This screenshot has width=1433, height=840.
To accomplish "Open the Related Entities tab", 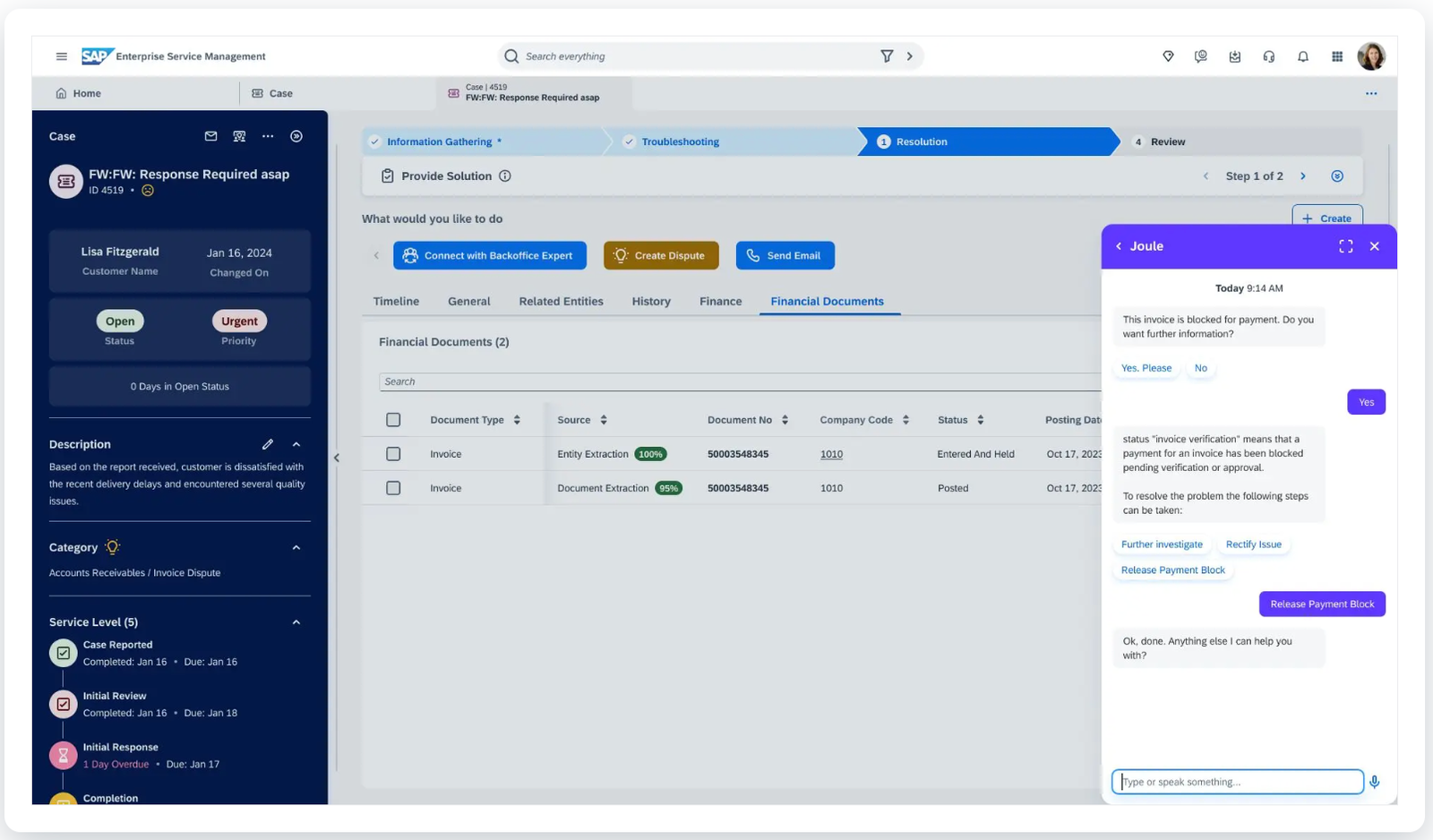I will click(x=561, y=302).
